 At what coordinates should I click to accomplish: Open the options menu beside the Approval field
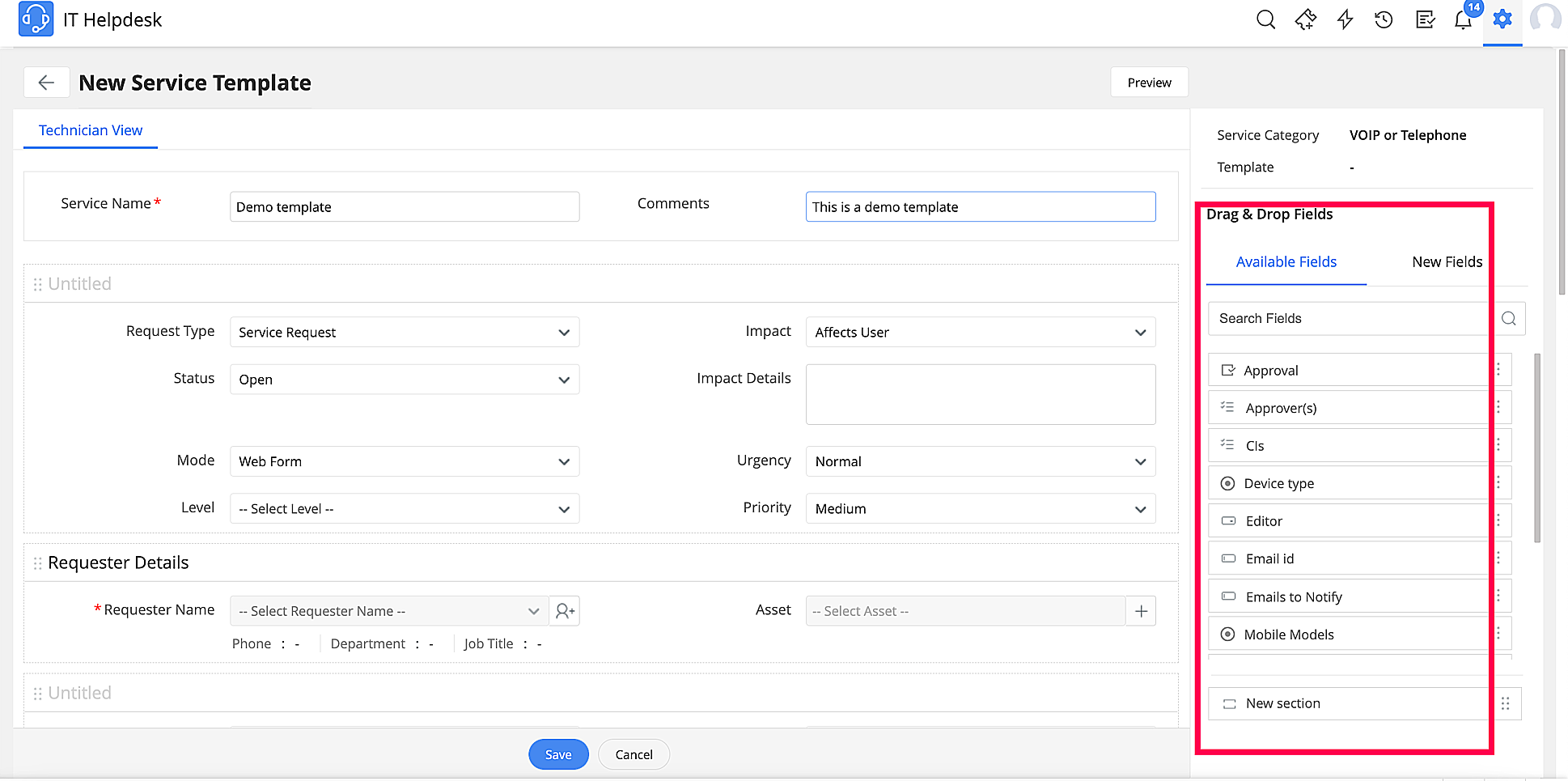(1498, 370)
